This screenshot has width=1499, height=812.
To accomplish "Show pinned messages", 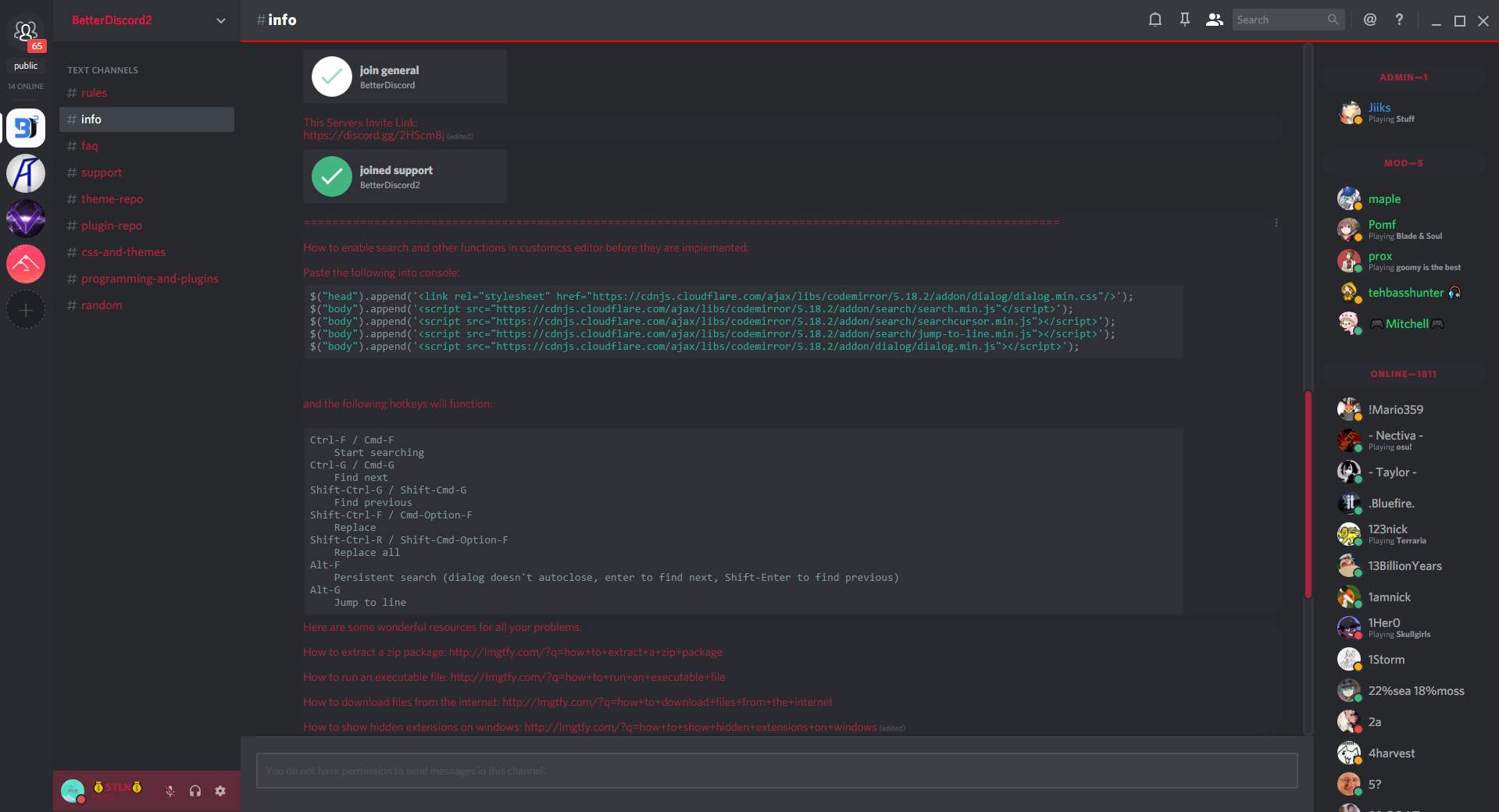I will [x=1184, y=20].
